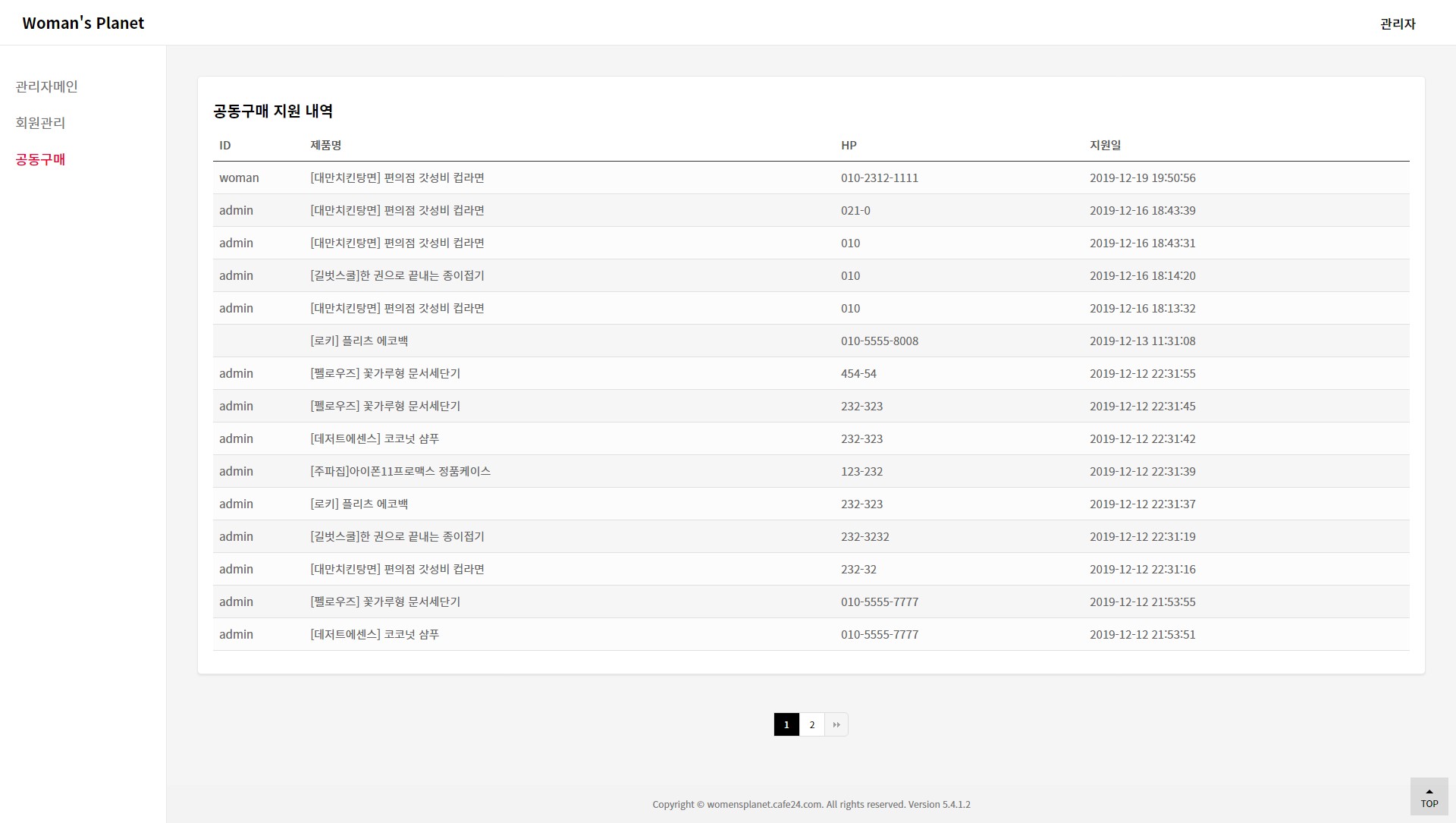Select date 2019-12-16 18:43:39
The width and height of the screenshot is (1456, 823).
point(1143,211)
